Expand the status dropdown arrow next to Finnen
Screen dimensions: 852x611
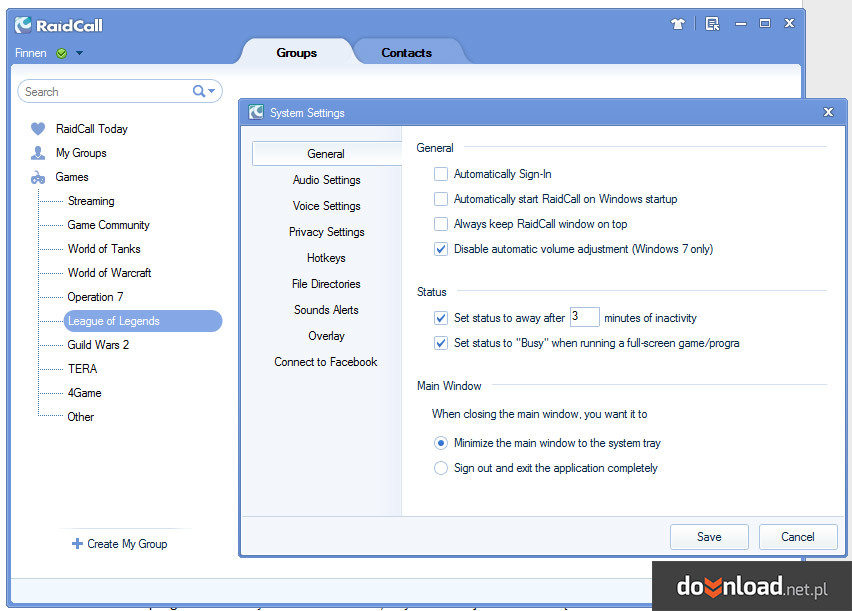79,53
